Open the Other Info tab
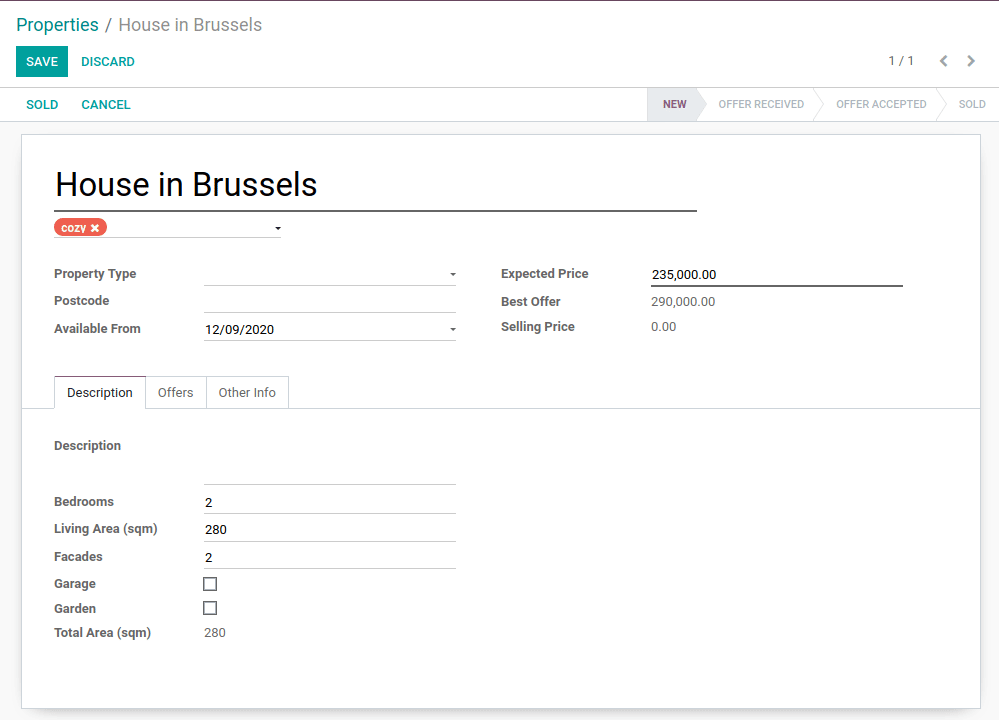Image resolution: width=999 pixels, height=720 pixels. tap(246, 392)
